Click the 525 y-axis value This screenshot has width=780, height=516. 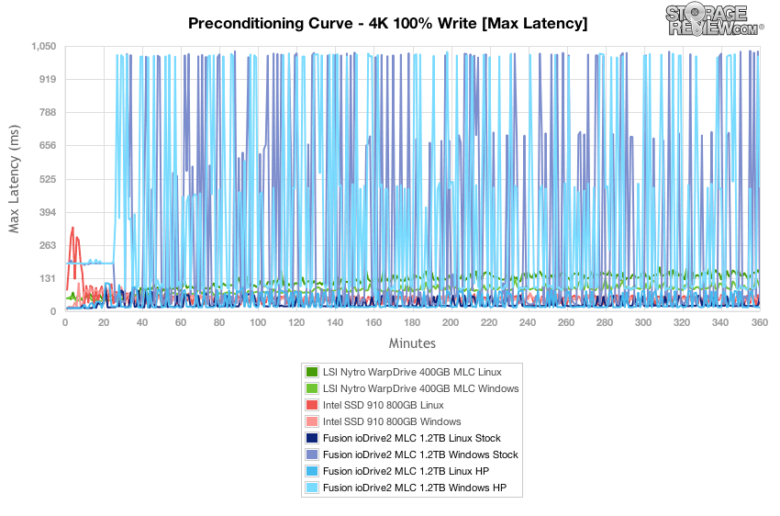pyautogui.click(x=48, y=179)
